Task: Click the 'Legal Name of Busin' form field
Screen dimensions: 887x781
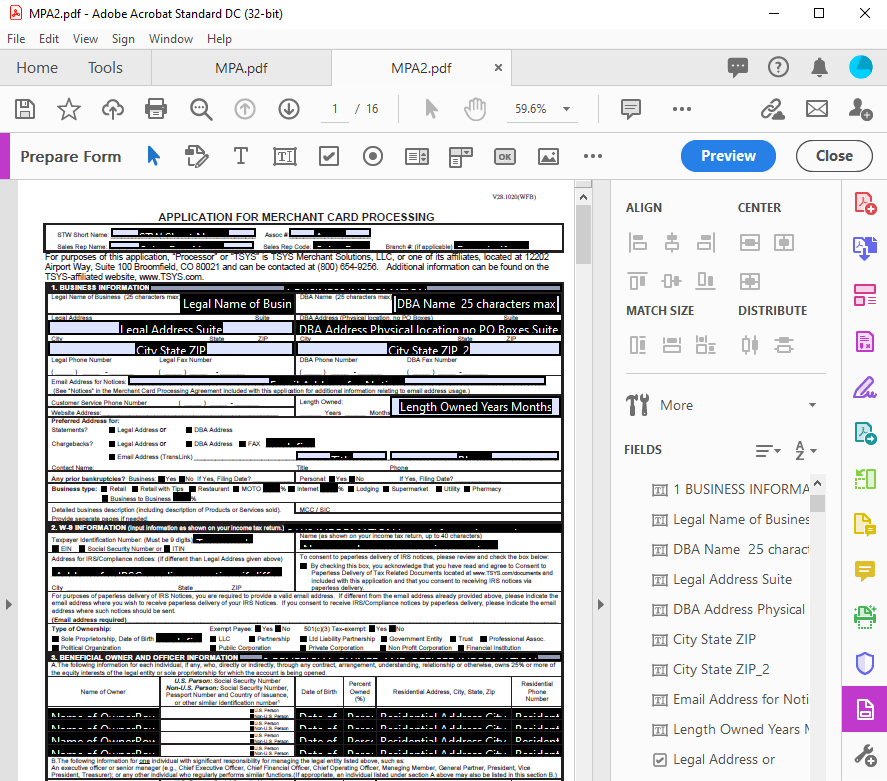Action: coord(237,304)
